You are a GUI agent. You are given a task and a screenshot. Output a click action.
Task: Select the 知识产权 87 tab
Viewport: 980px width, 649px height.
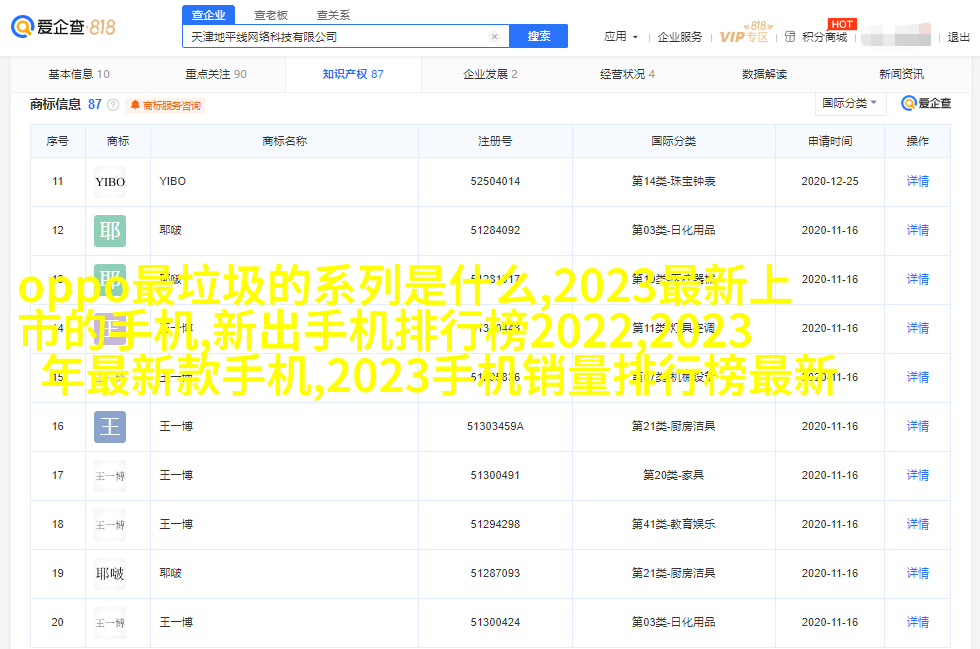(x=353, y=74)
